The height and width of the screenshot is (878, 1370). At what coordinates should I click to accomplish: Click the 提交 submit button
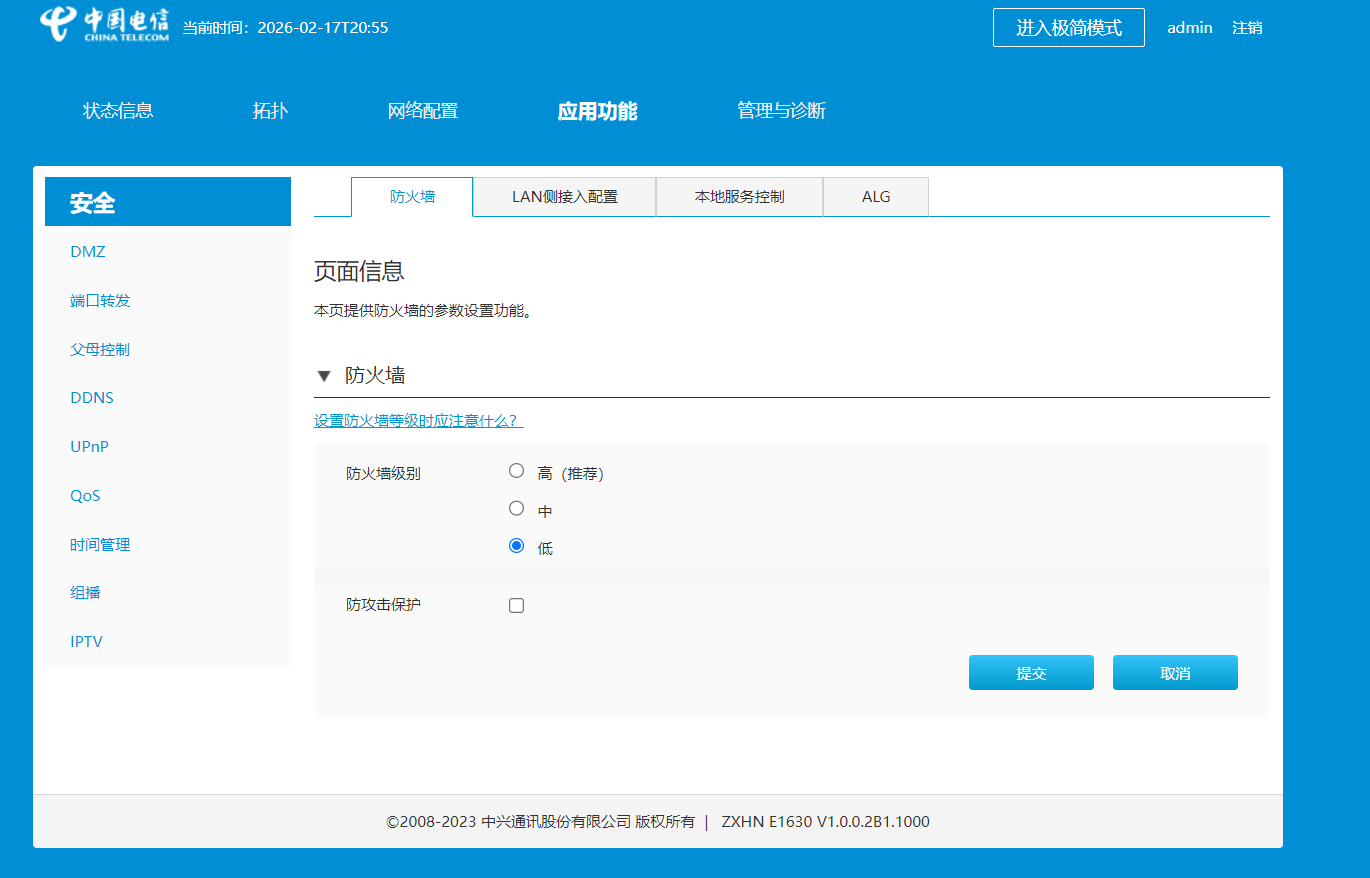pyautogui.click(x=1031, y=673)
